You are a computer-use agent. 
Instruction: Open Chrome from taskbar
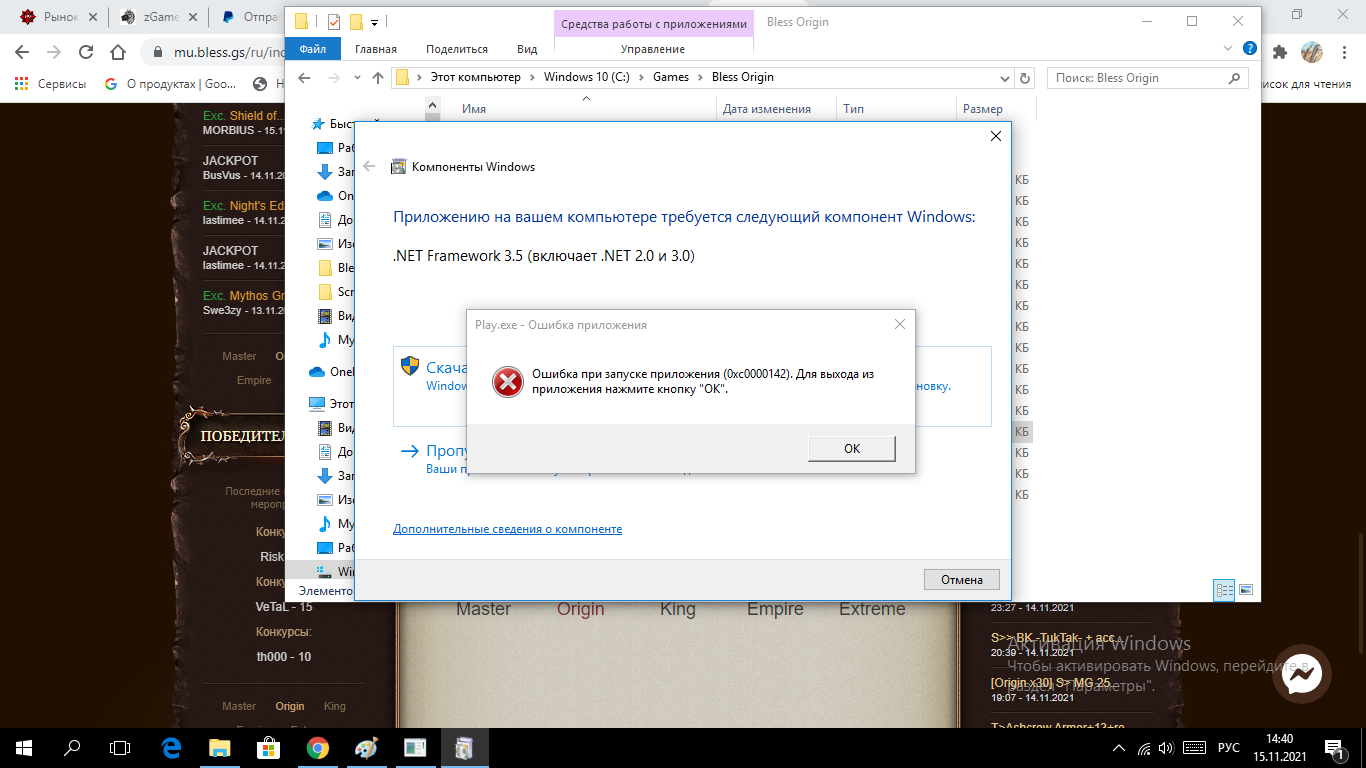point(317,747)
